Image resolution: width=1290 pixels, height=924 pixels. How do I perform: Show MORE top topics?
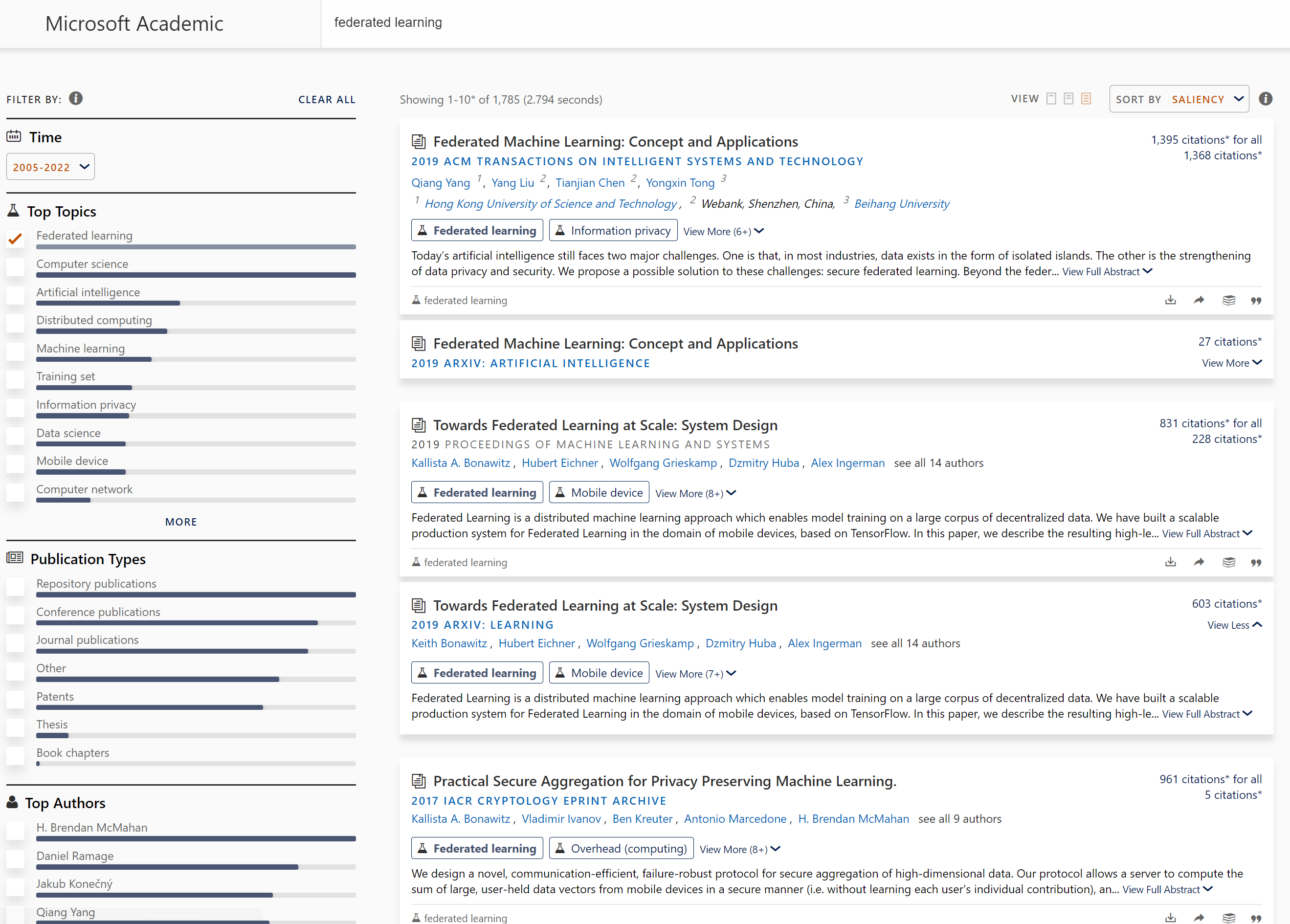[181, 522]
